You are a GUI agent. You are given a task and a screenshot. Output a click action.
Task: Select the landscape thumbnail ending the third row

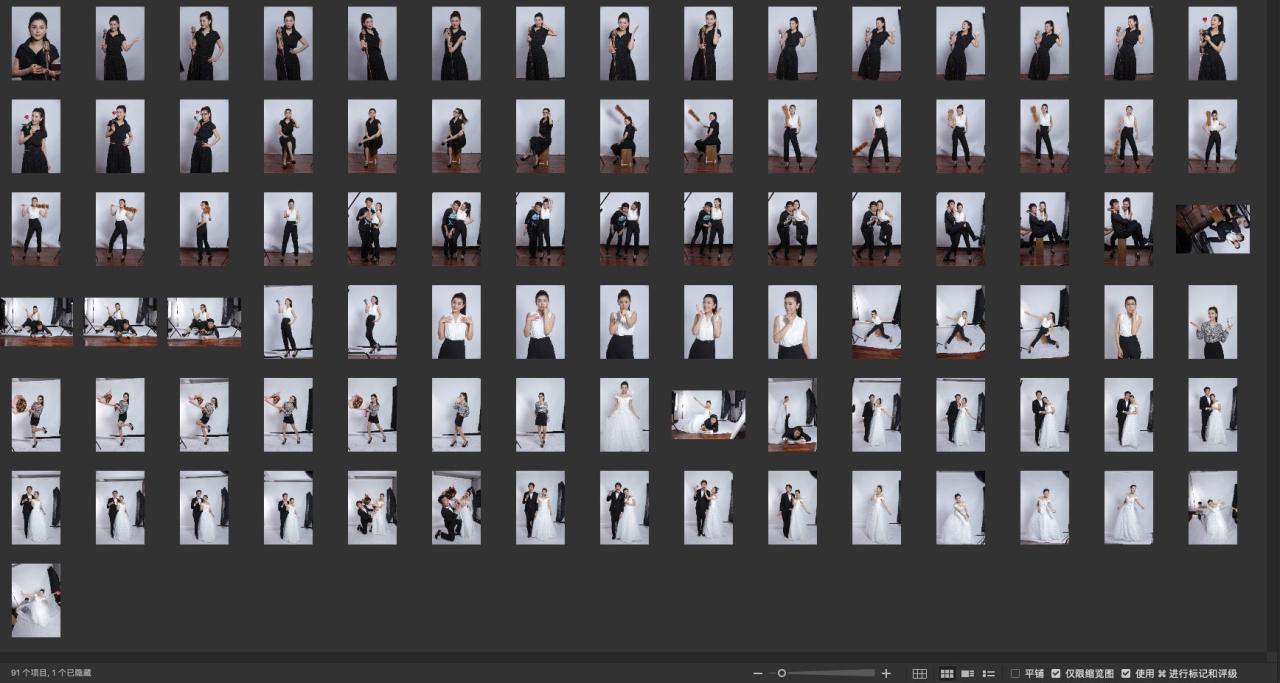1212,229
